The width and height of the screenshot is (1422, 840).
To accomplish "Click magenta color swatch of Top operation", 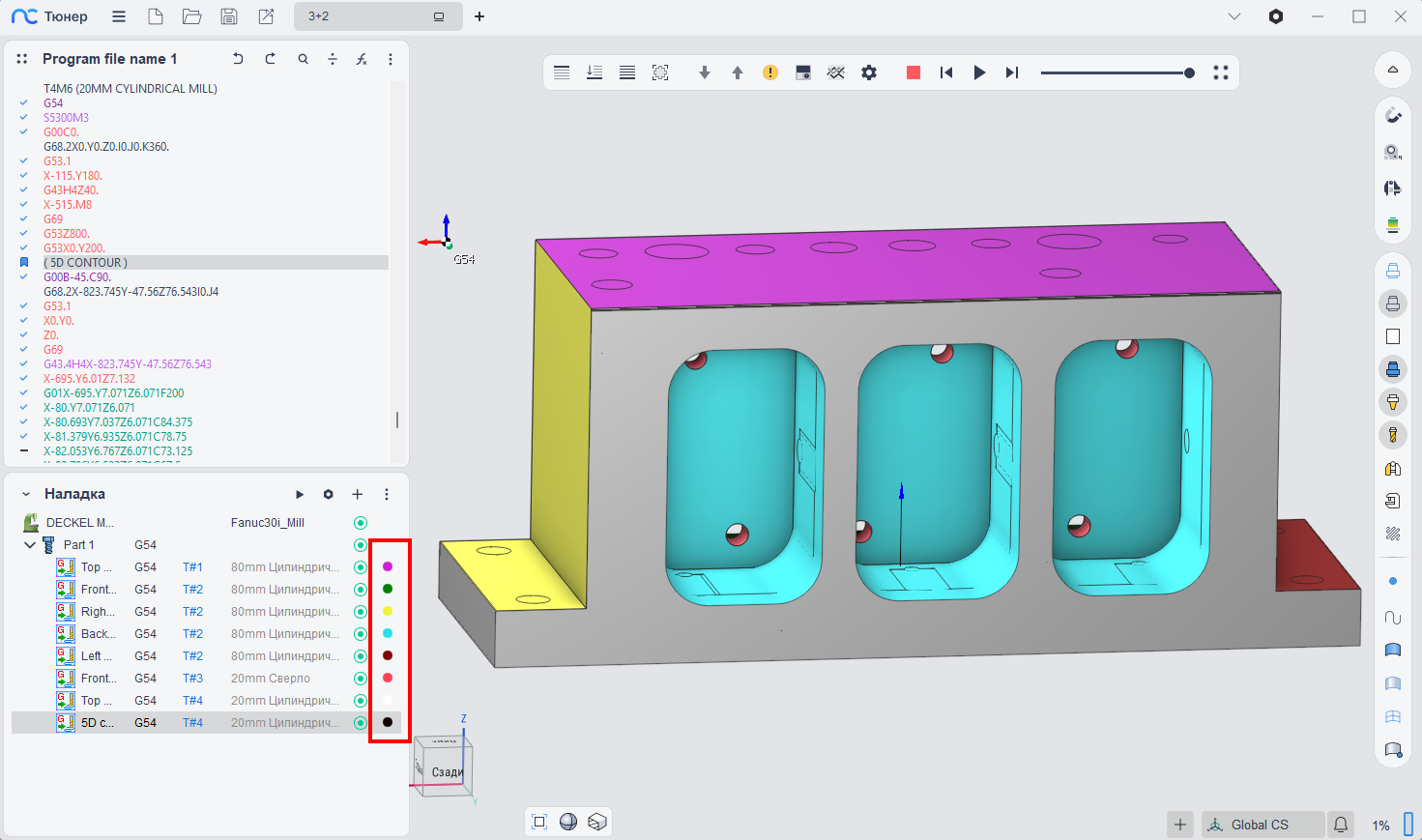I will pos(388,567).
